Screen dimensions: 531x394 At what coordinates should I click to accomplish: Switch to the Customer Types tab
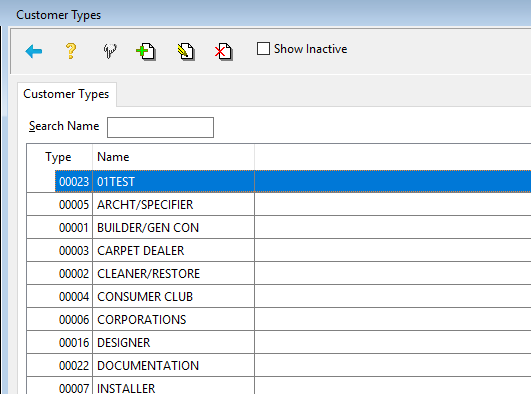coord(66,94)
